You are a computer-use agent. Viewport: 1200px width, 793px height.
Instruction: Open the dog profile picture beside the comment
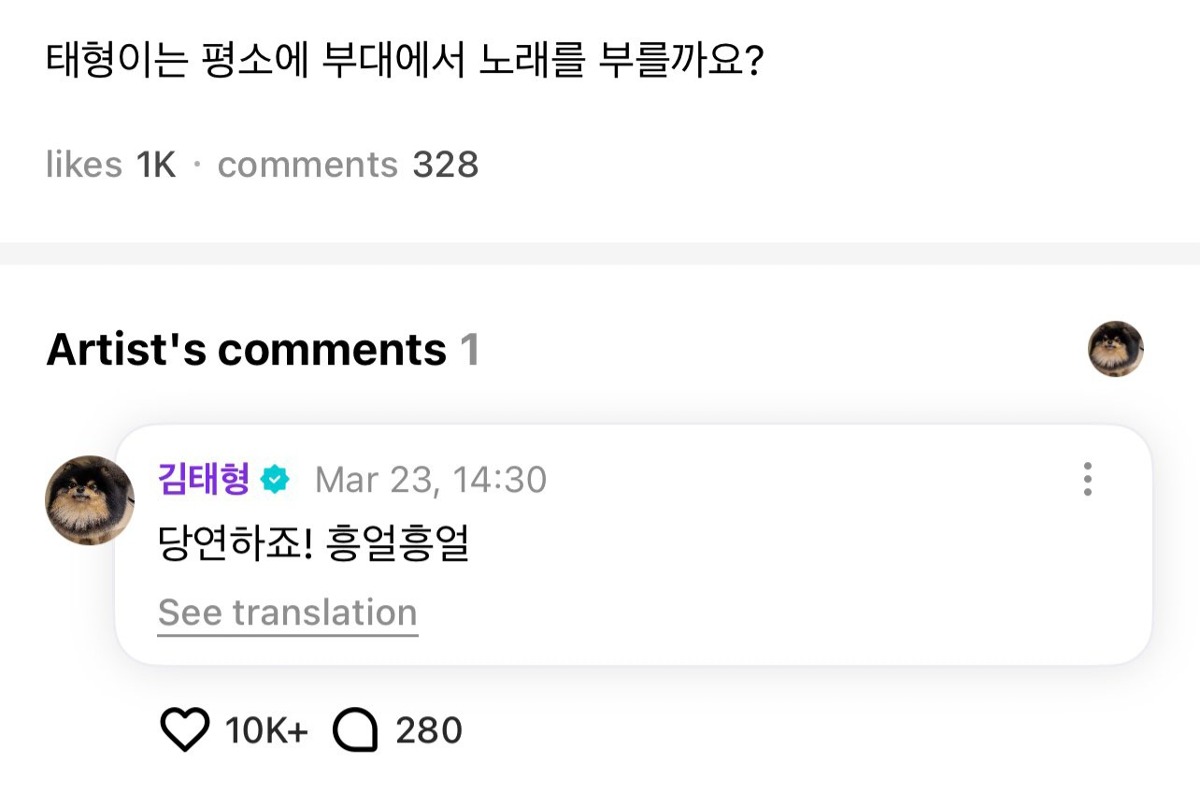click(x=89, y=500)
